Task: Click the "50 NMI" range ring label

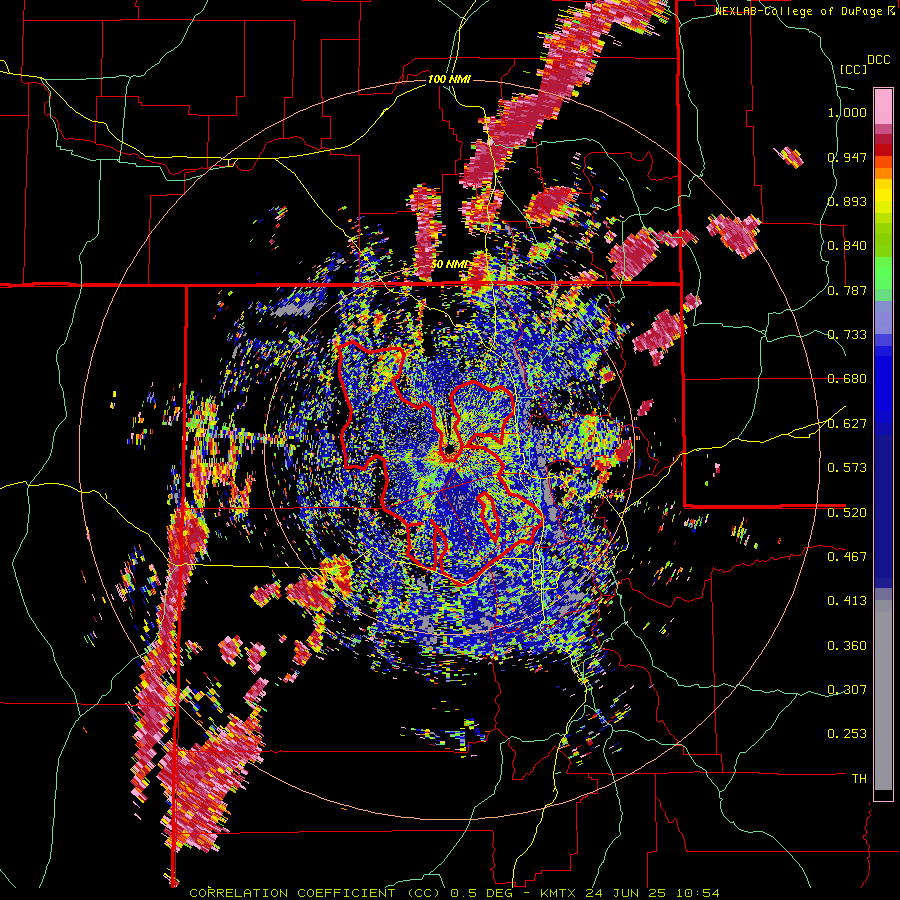Action: point(449,264)
